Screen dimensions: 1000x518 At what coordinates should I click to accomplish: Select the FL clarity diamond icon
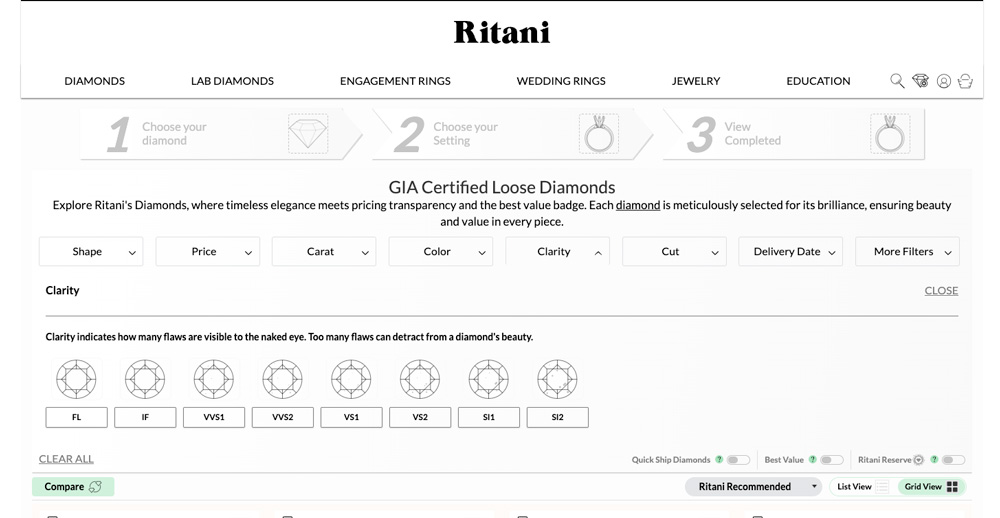[76, 380]
